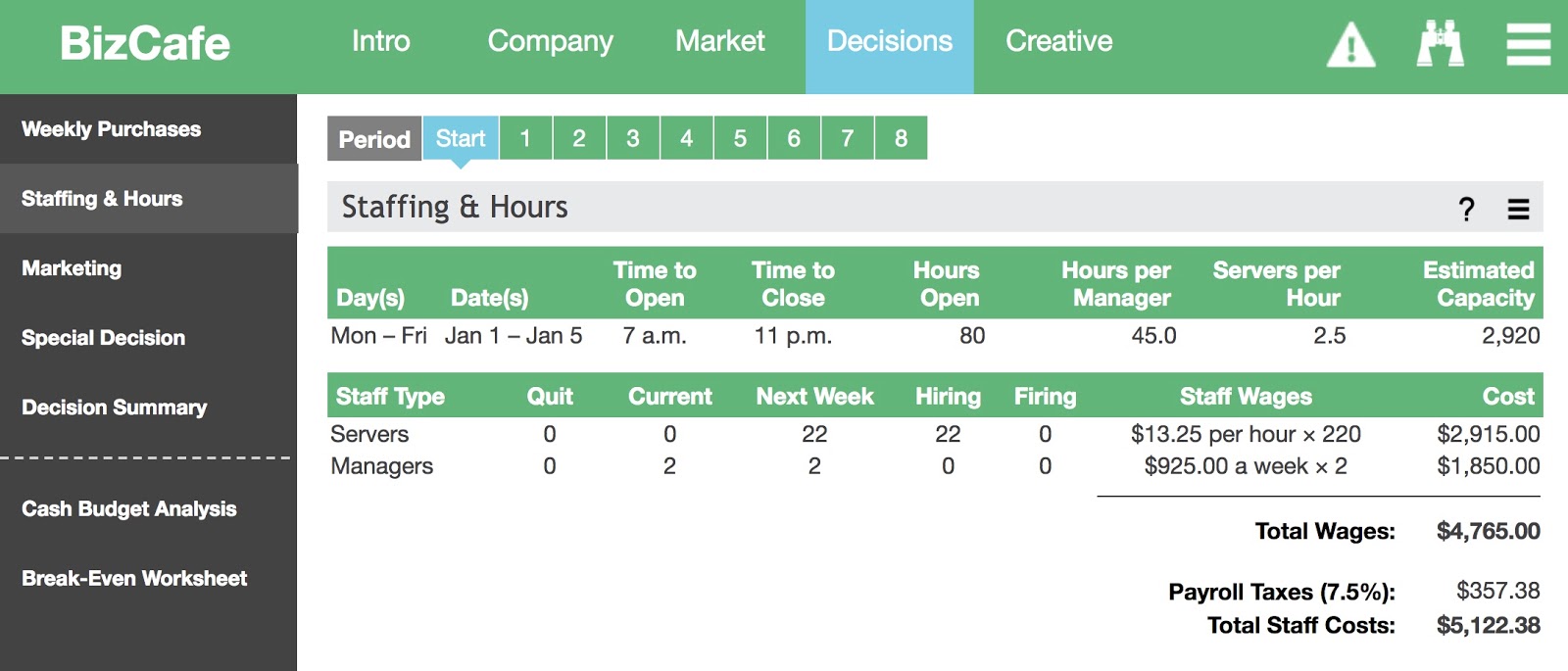Click the binoculars lookup icon
Viewport: 1568px width, 671px height.
[x=1440, y=42]
